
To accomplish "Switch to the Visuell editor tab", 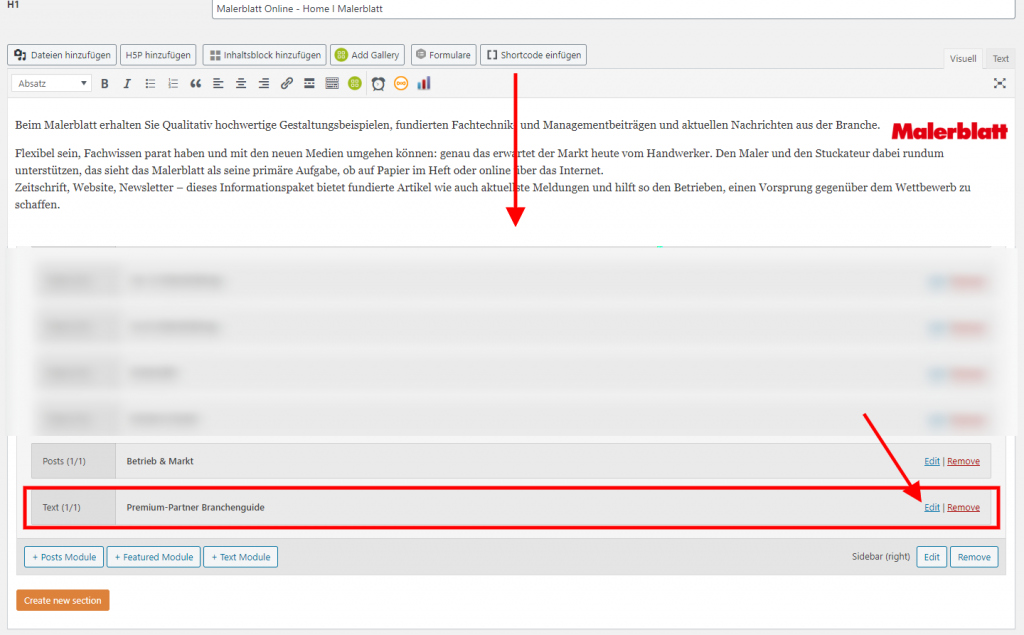I will (963, 59).
